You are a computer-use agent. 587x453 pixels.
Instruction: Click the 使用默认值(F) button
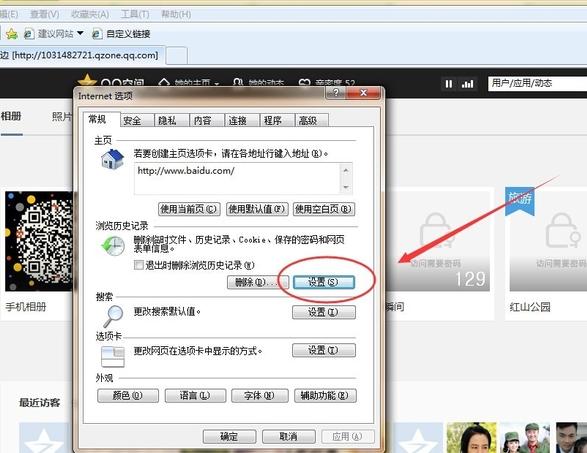257,209
